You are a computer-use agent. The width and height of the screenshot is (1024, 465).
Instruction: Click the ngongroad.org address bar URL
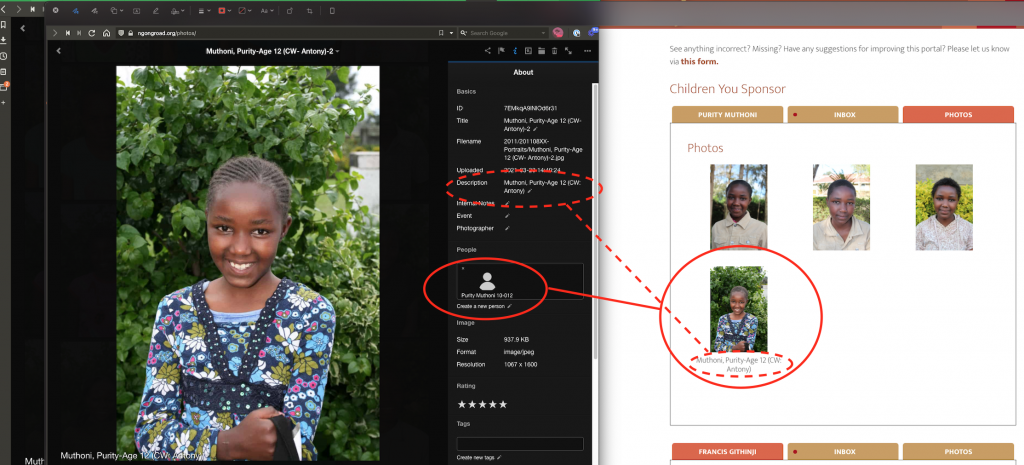167,33
